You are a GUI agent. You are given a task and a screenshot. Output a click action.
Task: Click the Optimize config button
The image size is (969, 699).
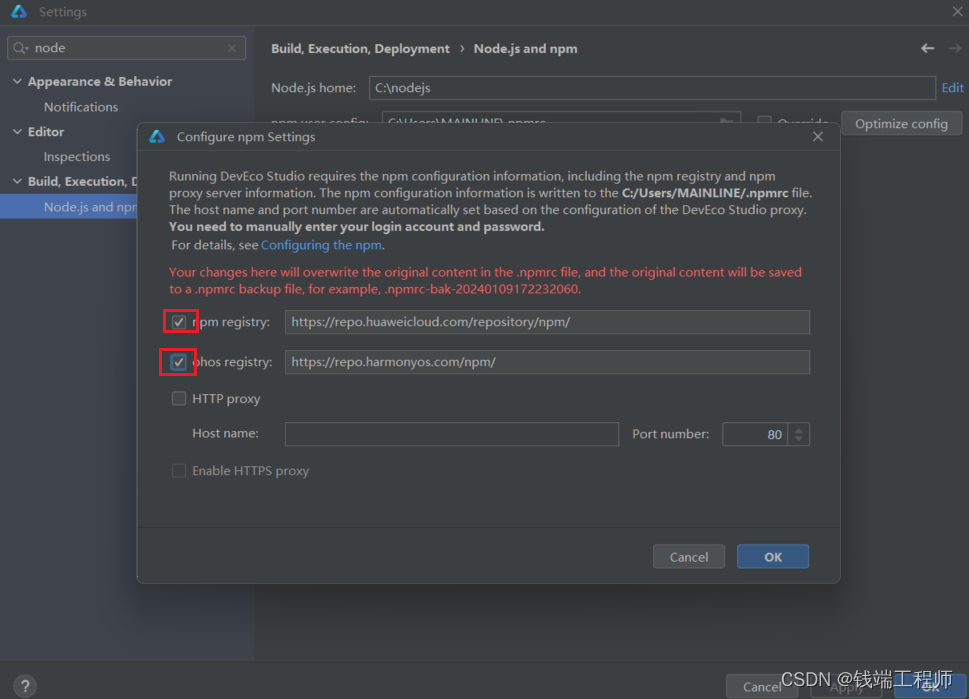tap(901, 124)
